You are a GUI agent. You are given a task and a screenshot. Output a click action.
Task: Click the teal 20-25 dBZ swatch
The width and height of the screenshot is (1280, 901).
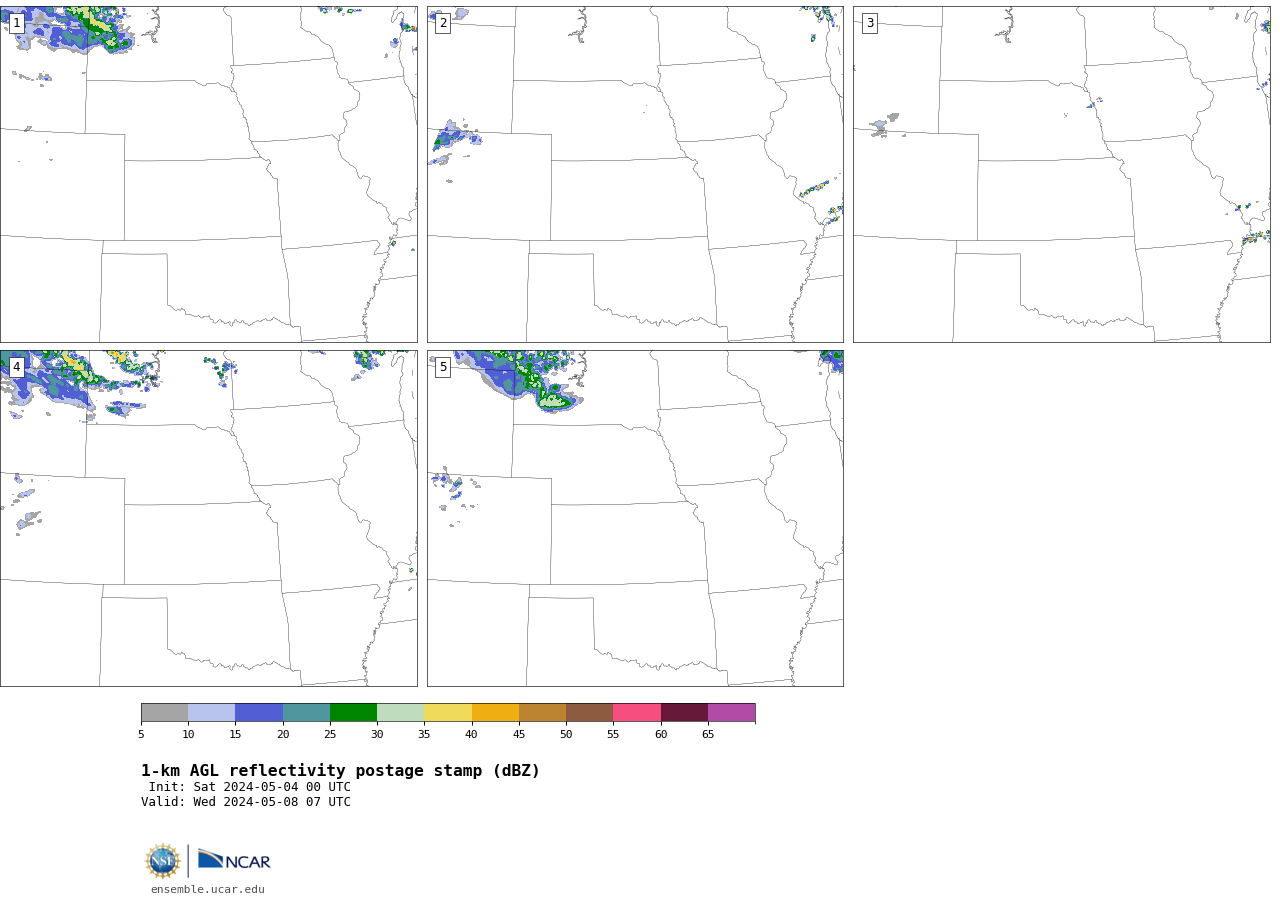[306, 712]
